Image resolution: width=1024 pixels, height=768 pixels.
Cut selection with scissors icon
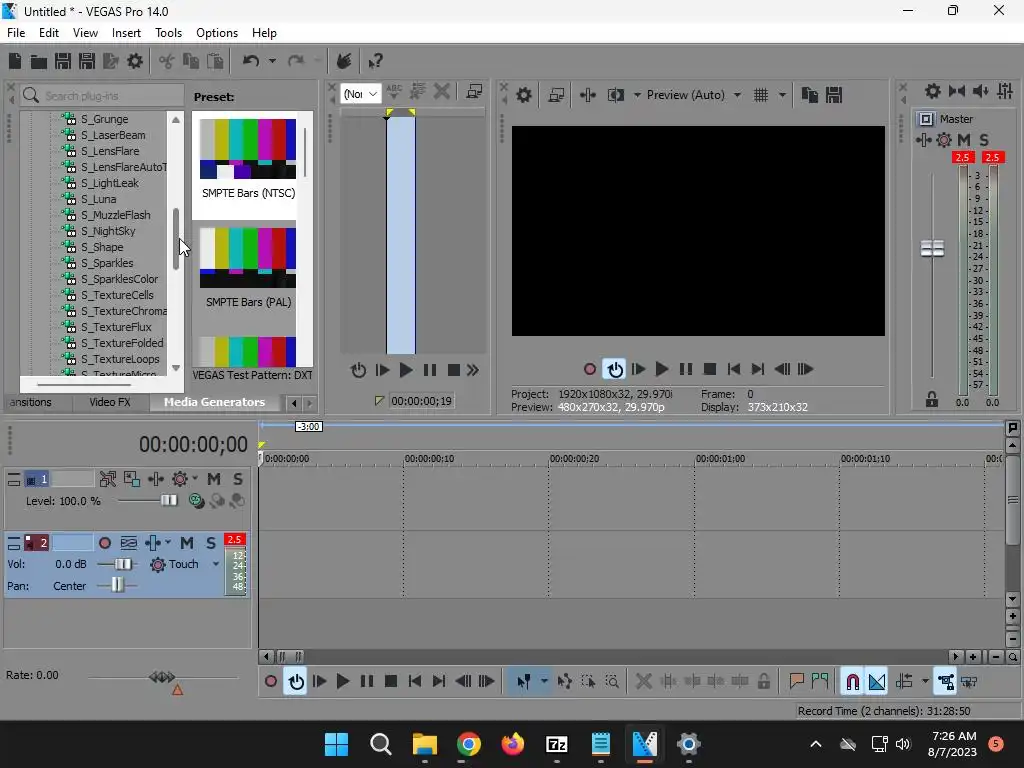click(167, 61)
